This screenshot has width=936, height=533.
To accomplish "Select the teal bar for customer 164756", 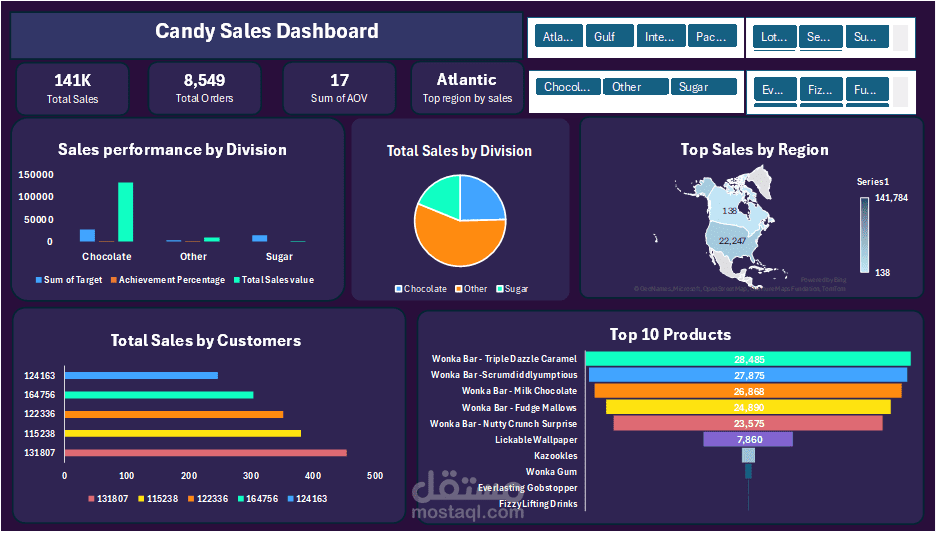I will (x=159, y=395).
